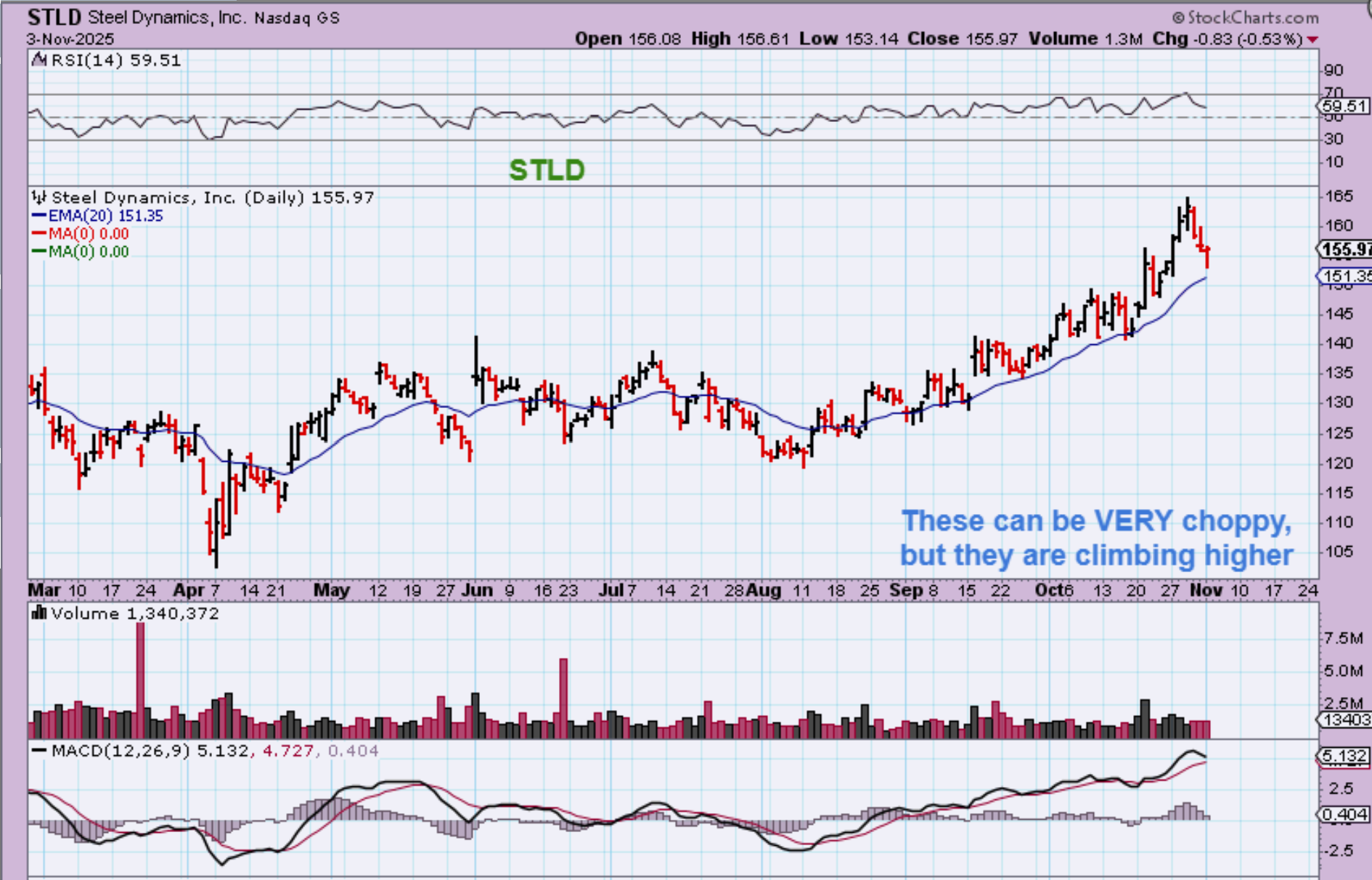The image size is (1372, 880).
Task: Click the red 4.727 MACD signal value
Action: click(287, 751)
